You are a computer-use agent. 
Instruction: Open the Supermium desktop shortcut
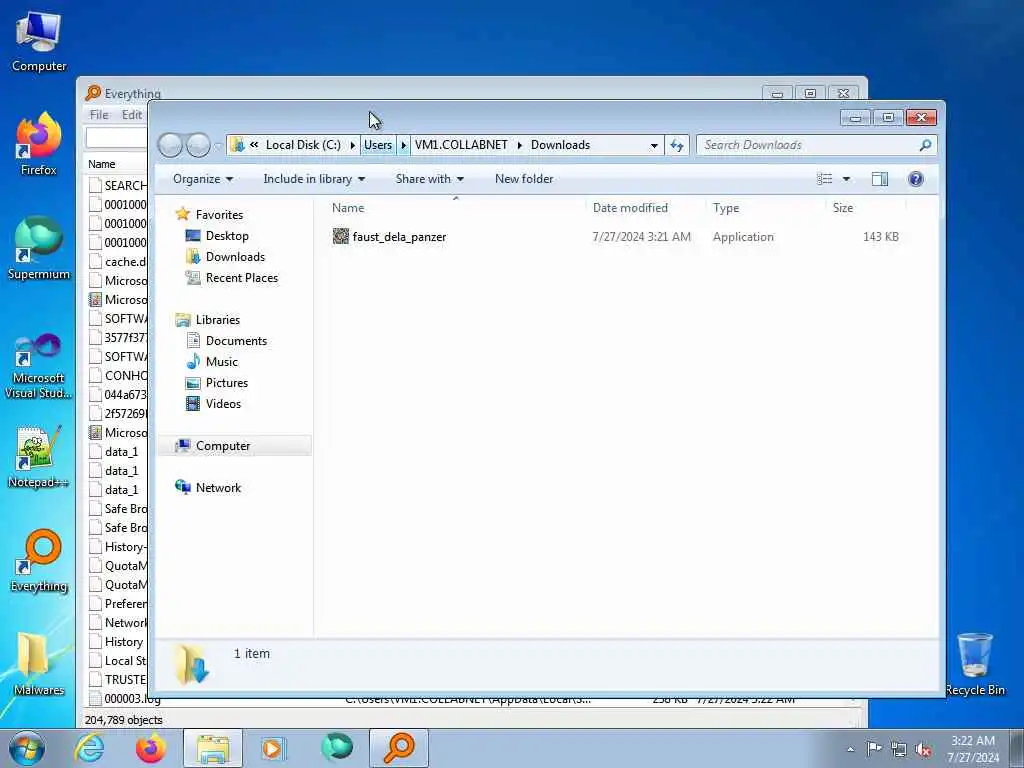point(39,249)
